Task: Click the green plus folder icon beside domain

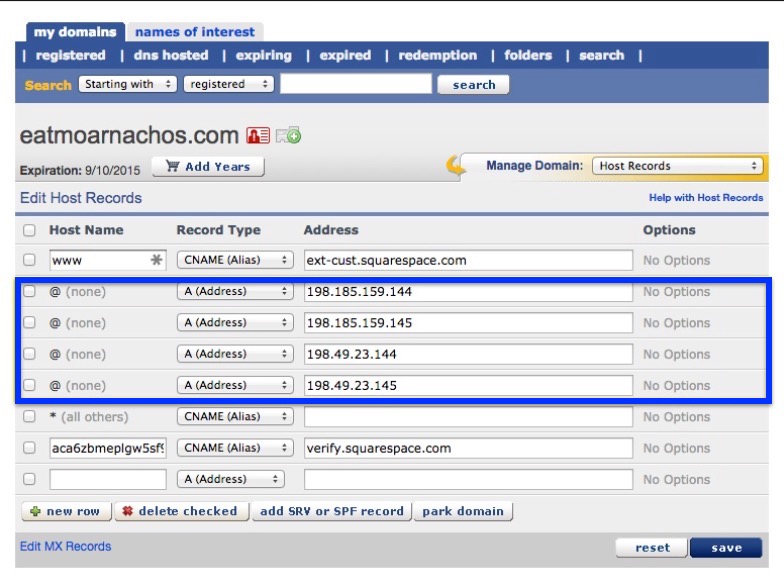Action: pyautogui.click(x=289, y=136)
